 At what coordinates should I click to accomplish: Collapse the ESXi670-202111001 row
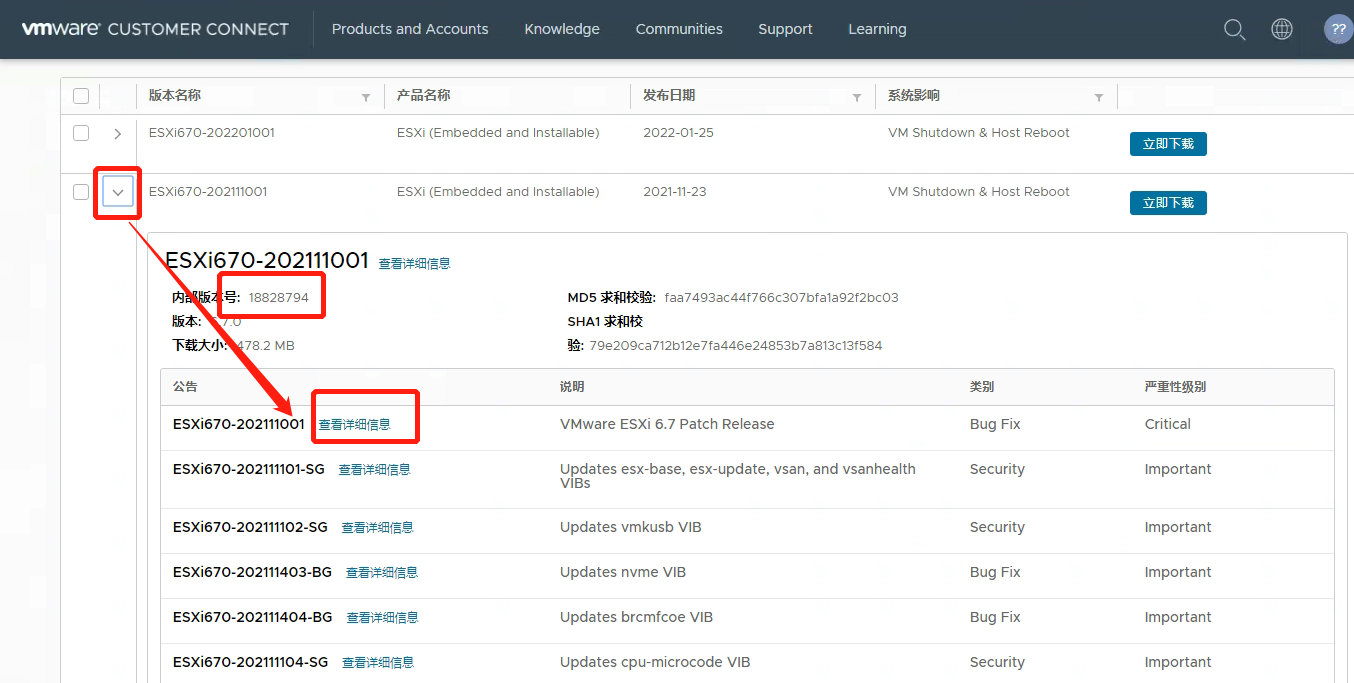tap(118, 192)
